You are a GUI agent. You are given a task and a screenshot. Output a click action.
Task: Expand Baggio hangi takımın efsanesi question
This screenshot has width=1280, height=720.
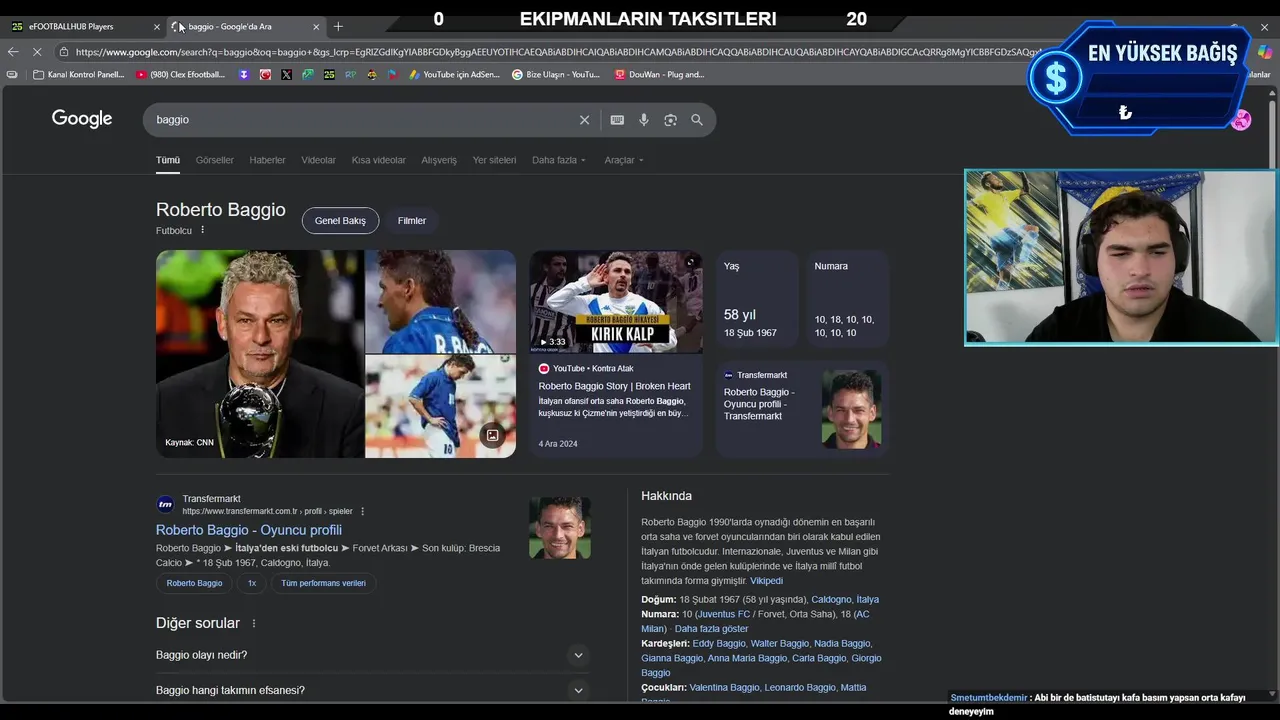(372, 690)
